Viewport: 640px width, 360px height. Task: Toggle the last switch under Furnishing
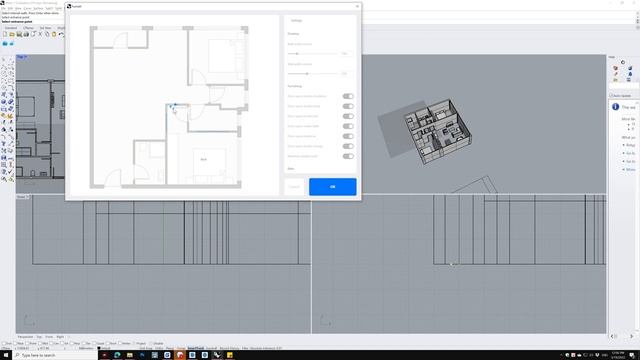pos(348,156)
